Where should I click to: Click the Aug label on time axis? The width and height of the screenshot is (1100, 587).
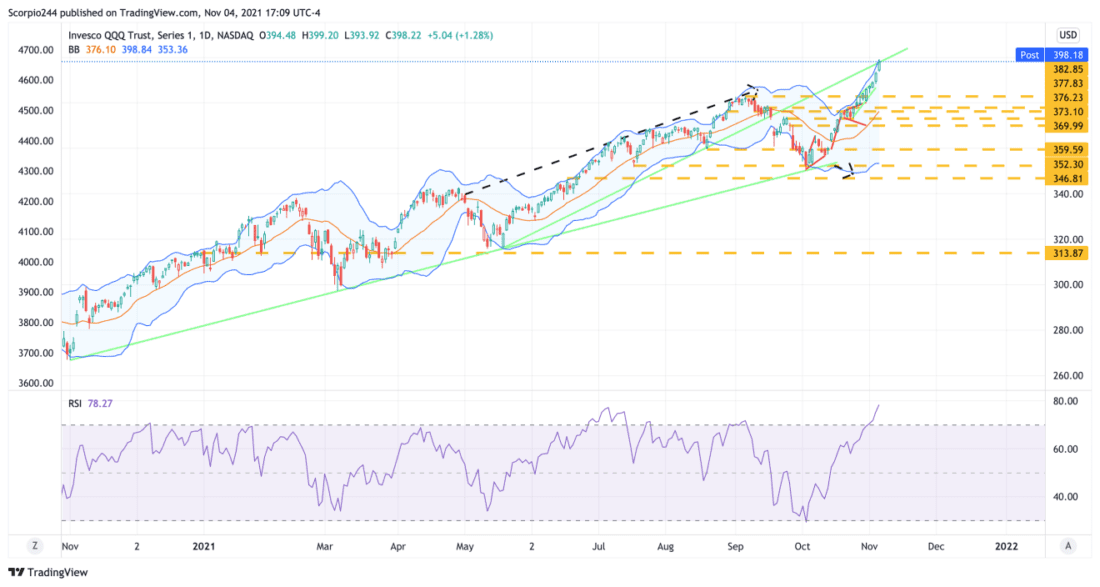(665, 546)
